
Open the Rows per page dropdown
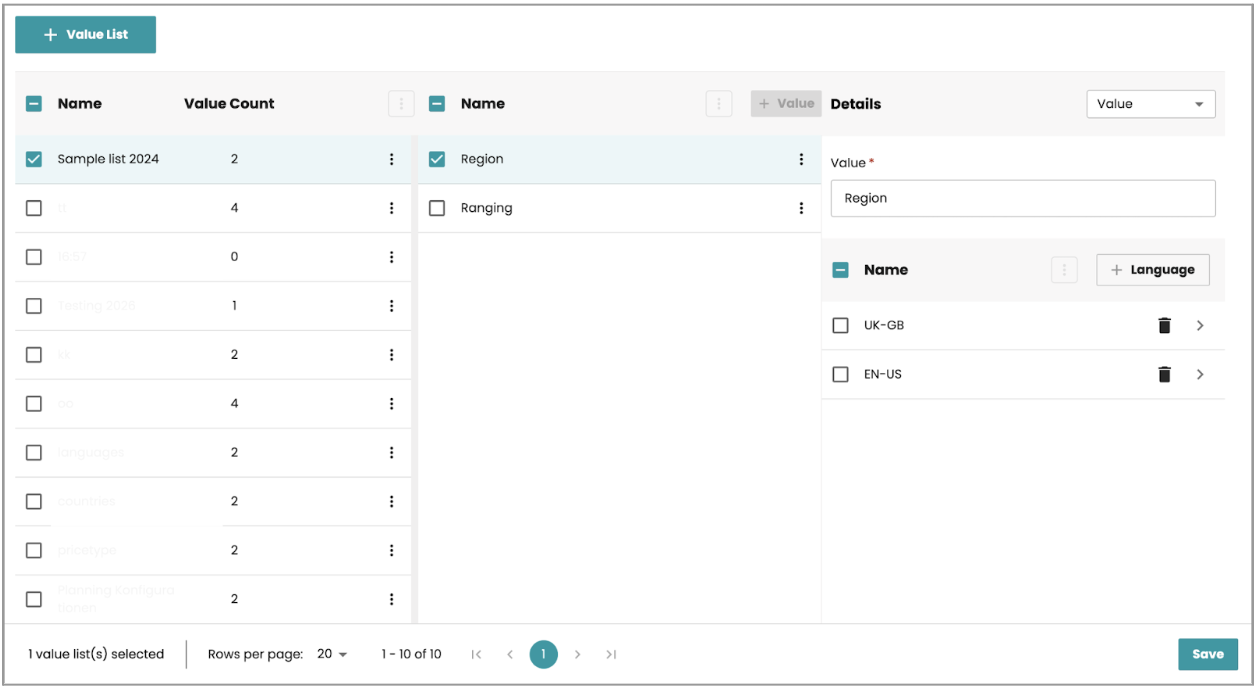[x=332, y=655]
